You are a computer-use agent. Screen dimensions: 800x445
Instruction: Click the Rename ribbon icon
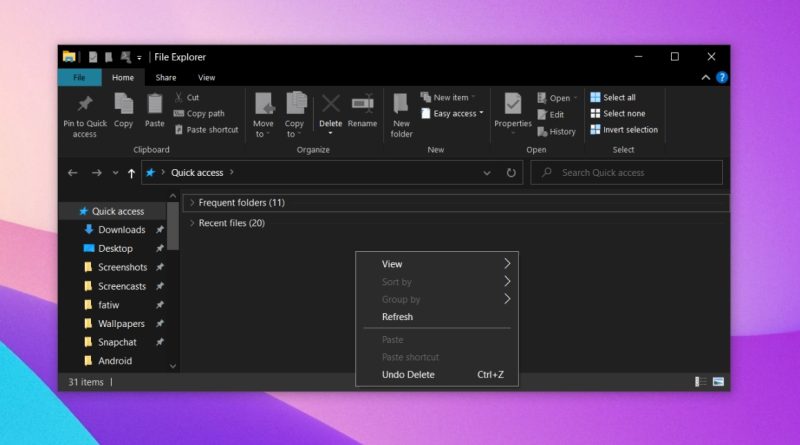tap(363, 104)
